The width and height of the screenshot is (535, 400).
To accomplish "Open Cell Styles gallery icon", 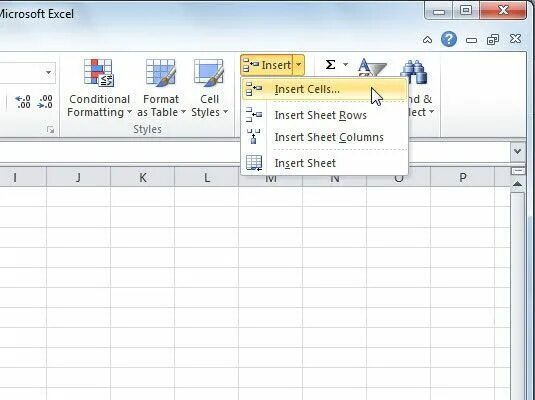I will click(209, 72).
